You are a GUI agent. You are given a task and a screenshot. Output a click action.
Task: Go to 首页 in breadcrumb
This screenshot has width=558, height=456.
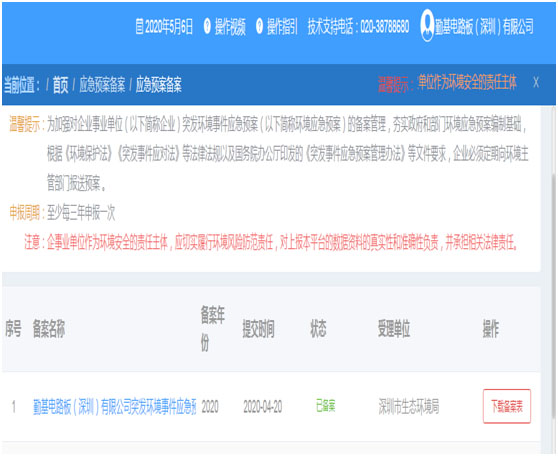pos(60,85)
